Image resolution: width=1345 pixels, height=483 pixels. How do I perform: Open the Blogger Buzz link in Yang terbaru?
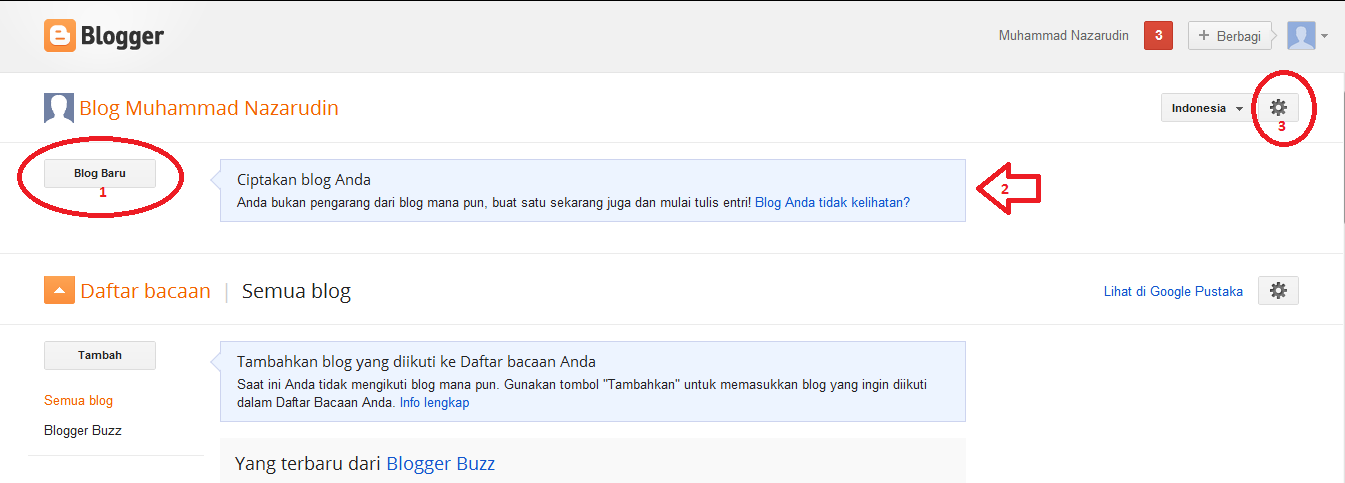pyautogui.click(x=441, y=463)
